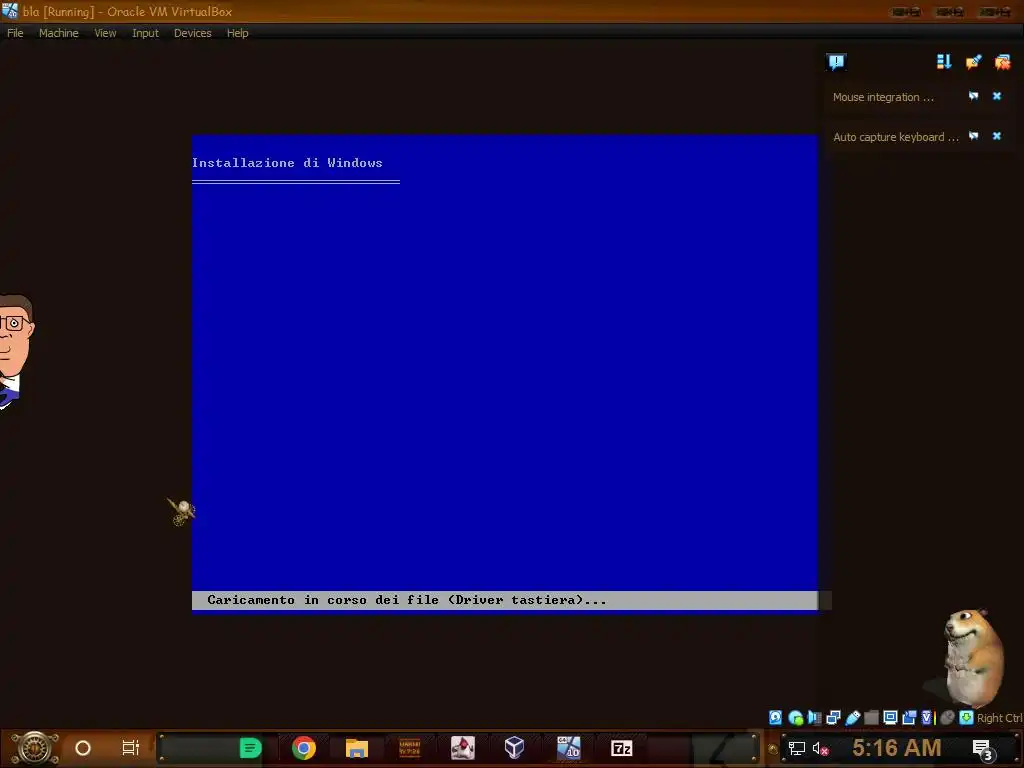Click the dismiss-all notifications icon
The image size is (1024, 768).
tap(1002, 62)
